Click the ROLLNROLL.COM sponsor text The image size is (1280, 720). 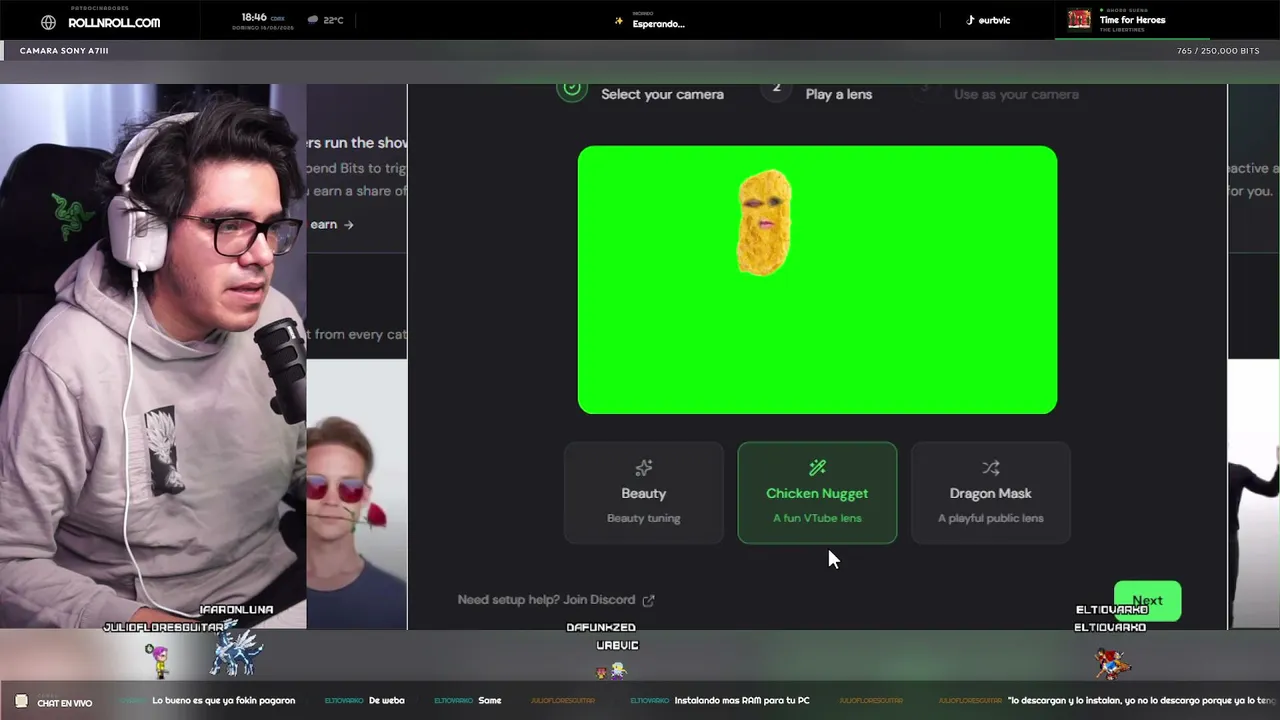click(x=114, y=23)
